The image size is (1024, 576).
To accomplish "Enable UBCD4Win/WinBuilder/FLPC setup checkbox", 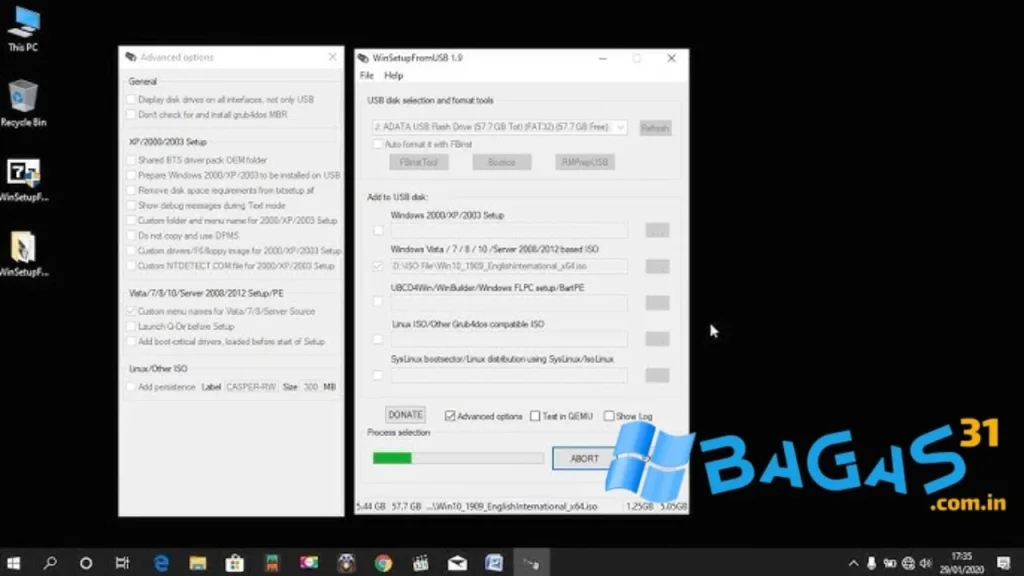I will pos(377,302).
